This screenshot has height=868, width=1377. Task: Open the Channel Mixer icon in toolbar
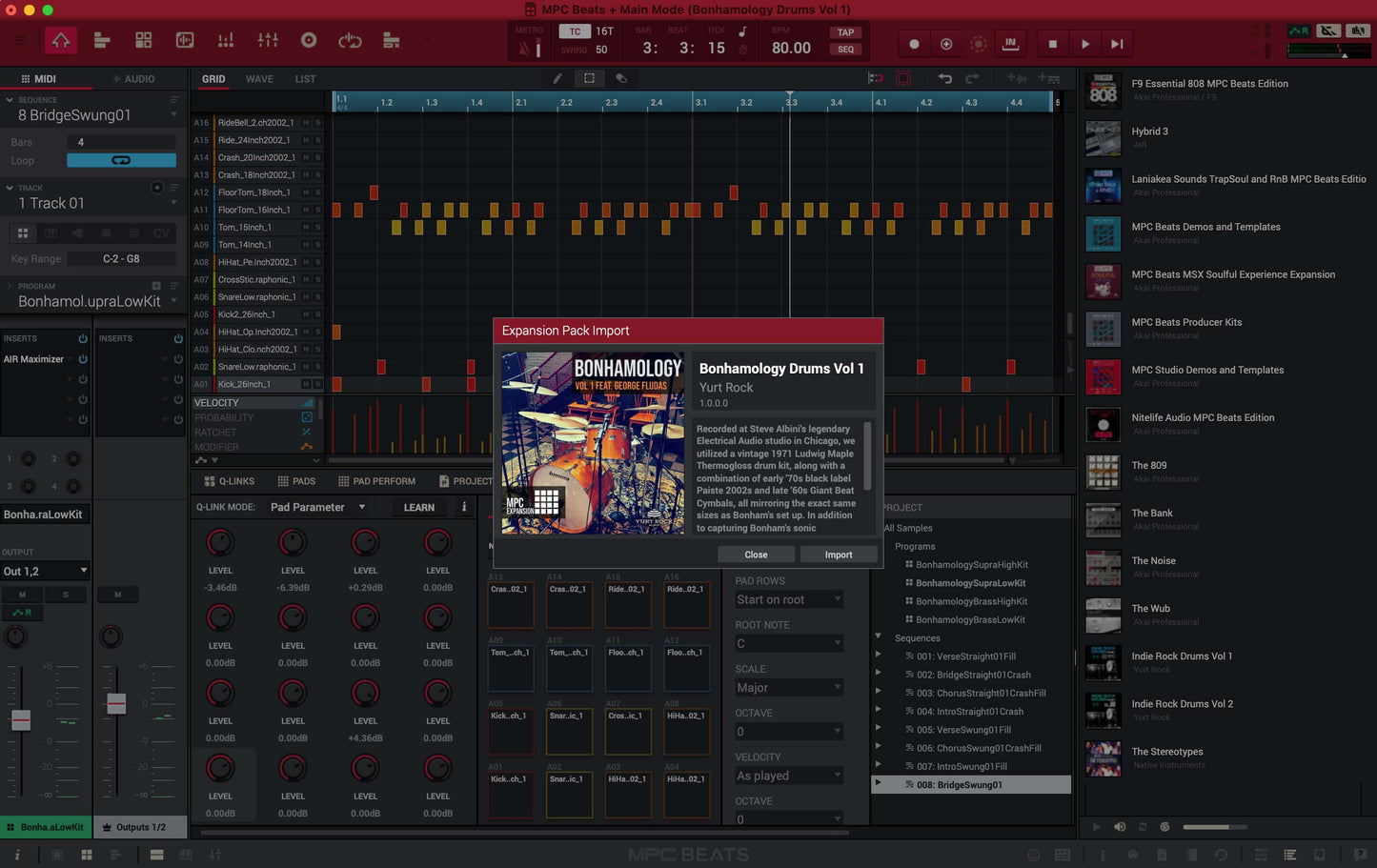pyautogui.click(x=268, y=41)
